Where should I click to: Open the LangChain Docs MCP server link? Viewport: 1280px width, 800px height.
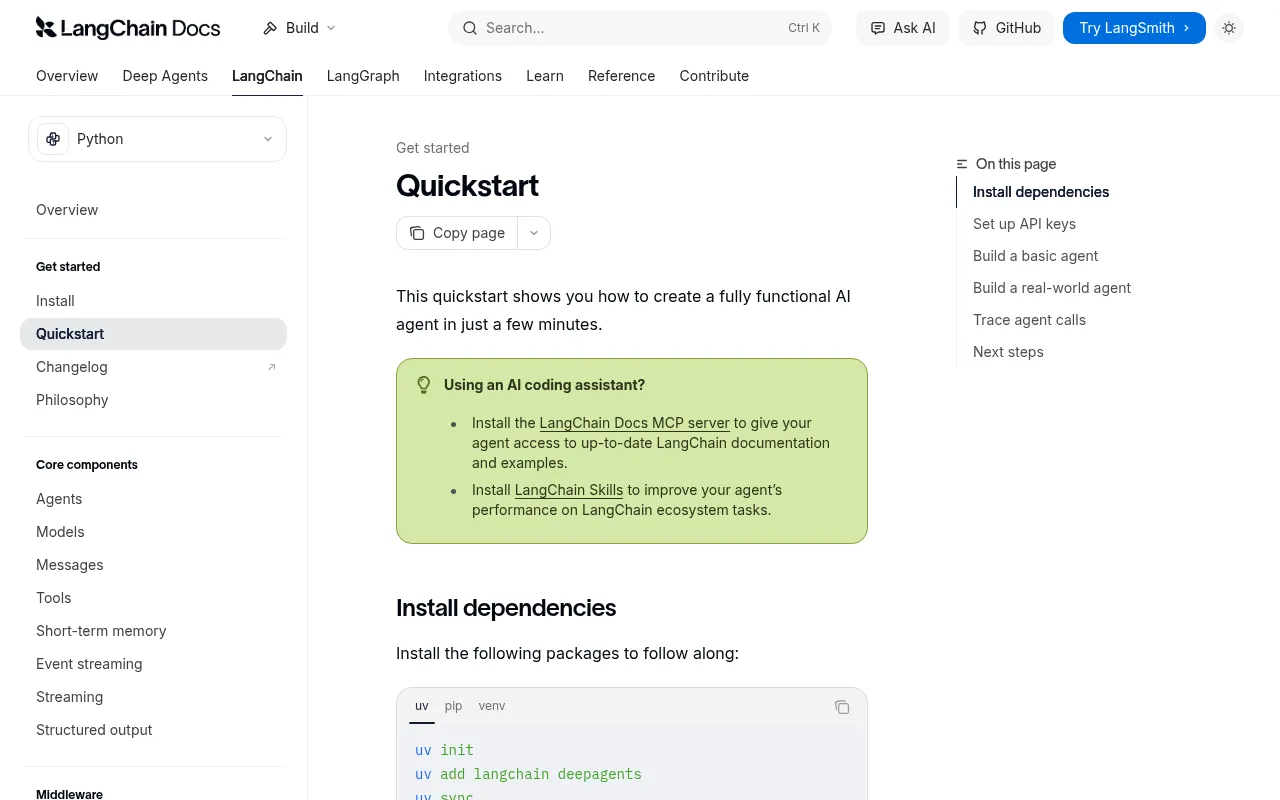[634, 423]
